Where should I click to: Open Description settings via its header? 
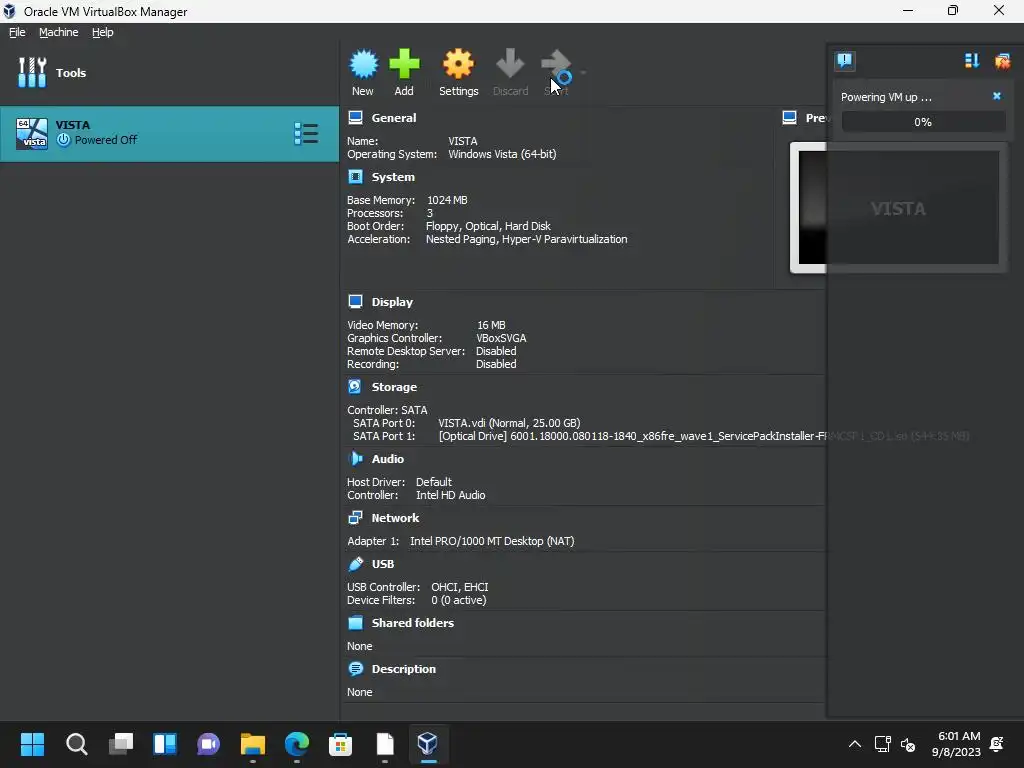tap(404, 669)
